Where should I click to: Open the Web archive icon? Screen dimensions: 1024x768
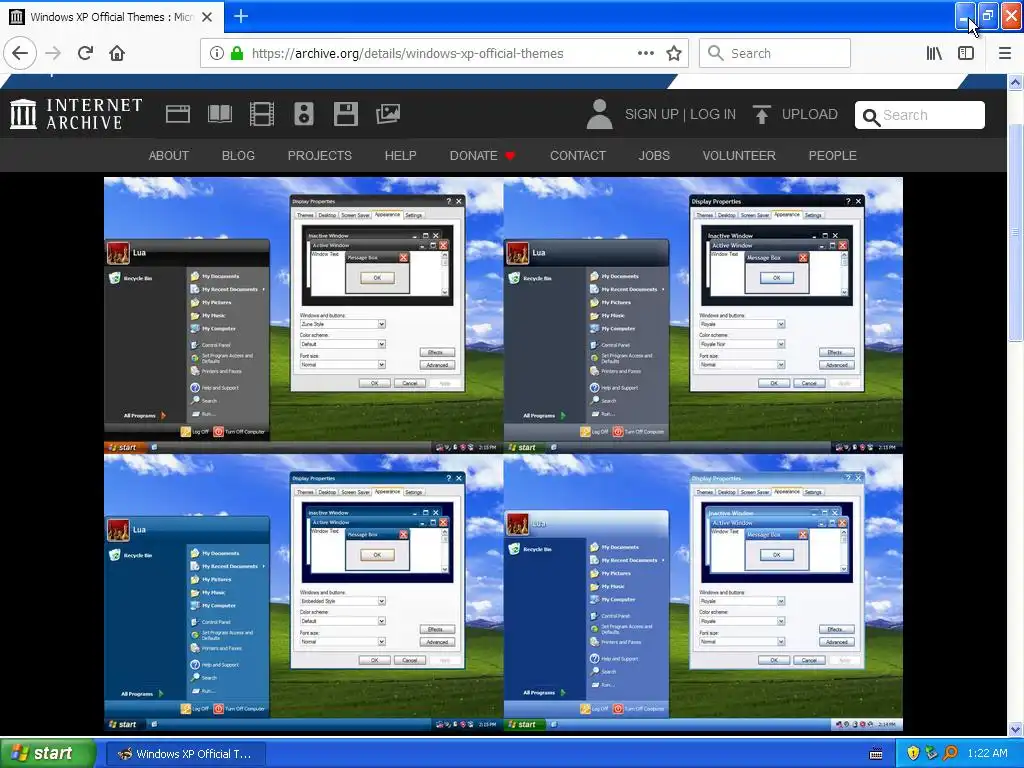point(178,114)
